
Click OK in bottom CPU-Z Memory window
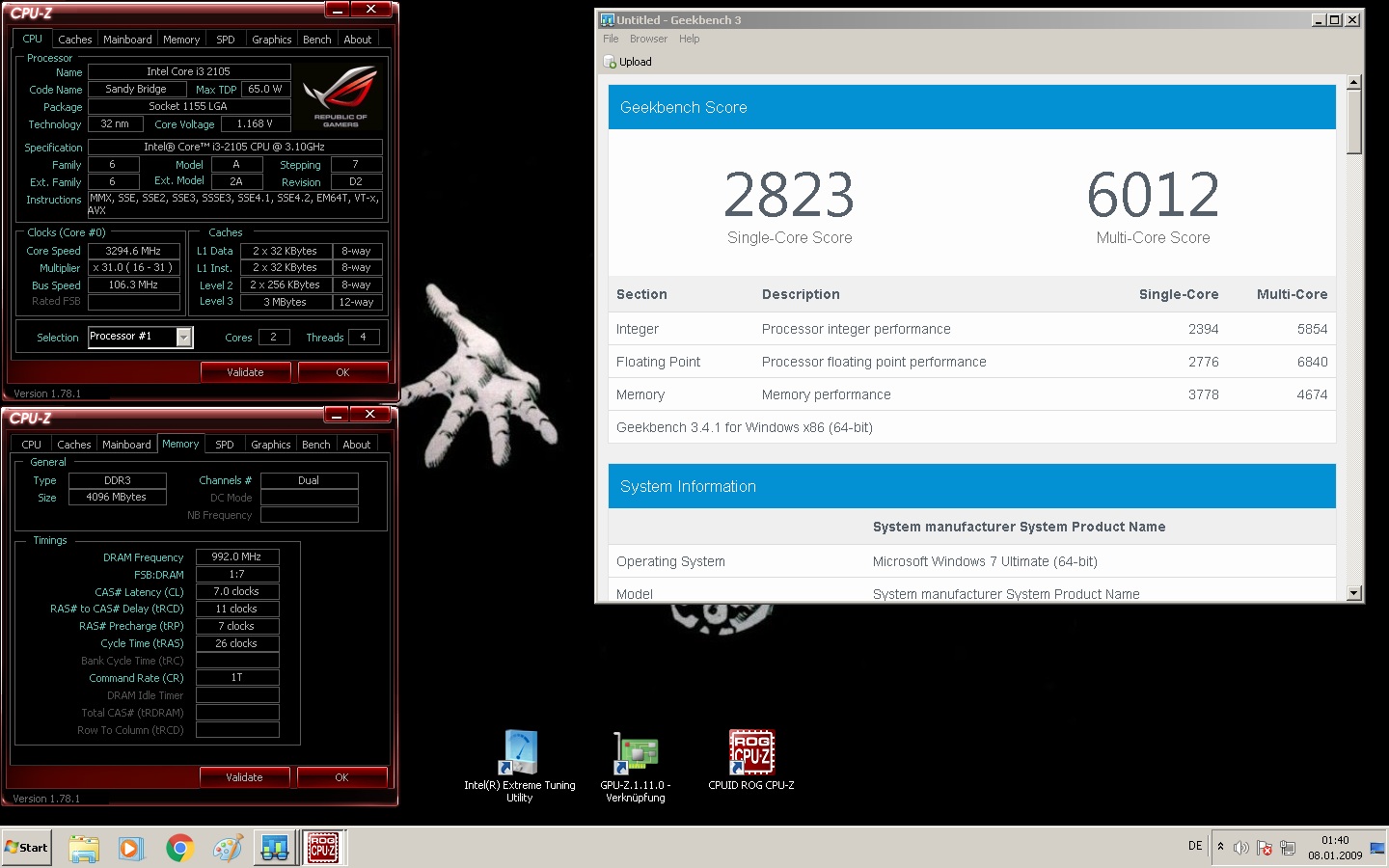pos(341,777)
